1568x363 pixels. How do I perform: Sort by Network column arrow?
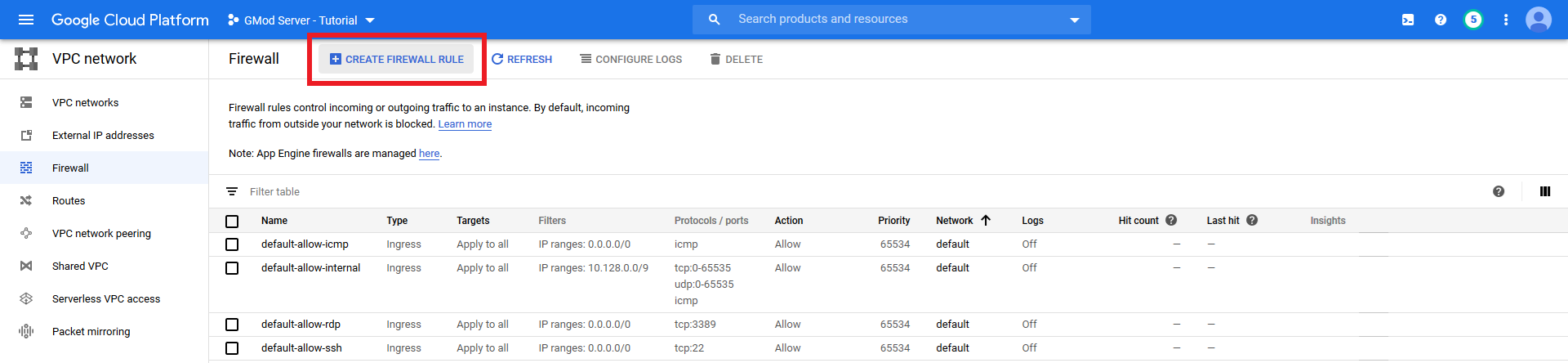point(986,220)
